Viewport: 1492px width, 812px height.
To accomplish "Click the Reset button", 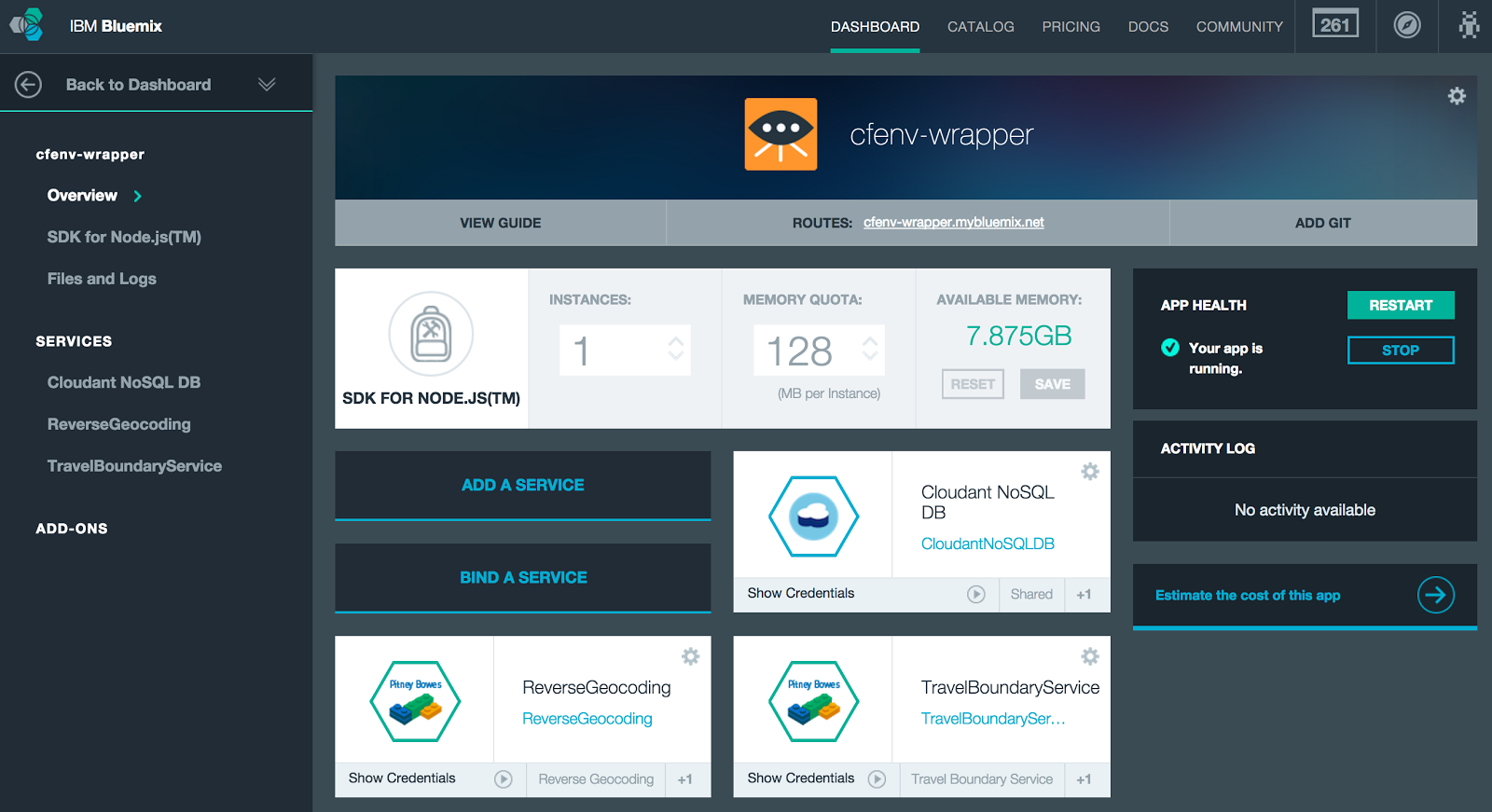I will pyautogui.click(x=973, y=384).
